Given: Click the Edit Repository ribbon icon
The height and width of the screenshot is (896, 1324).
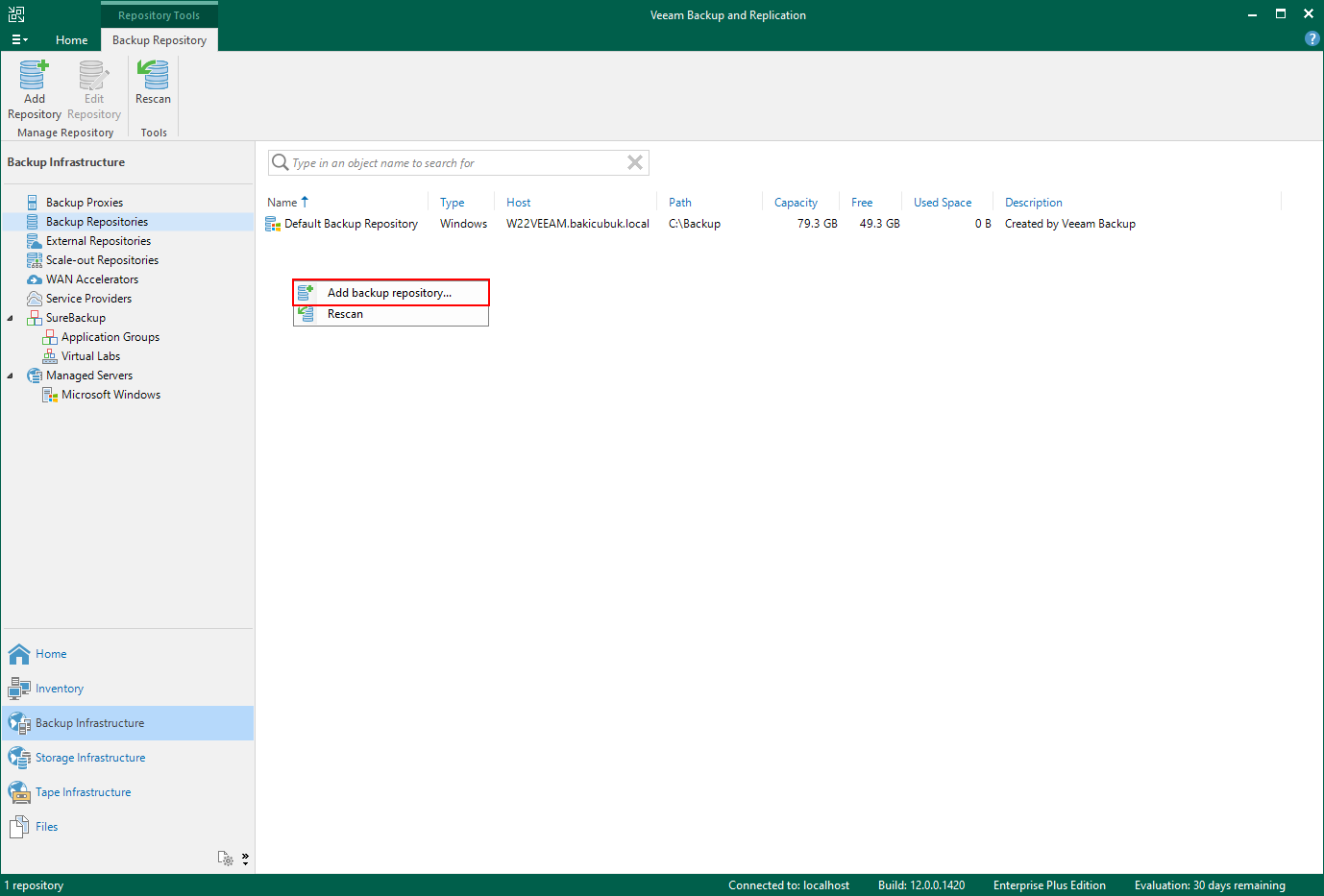Looking at the screenshot, I should click(93, 75).
